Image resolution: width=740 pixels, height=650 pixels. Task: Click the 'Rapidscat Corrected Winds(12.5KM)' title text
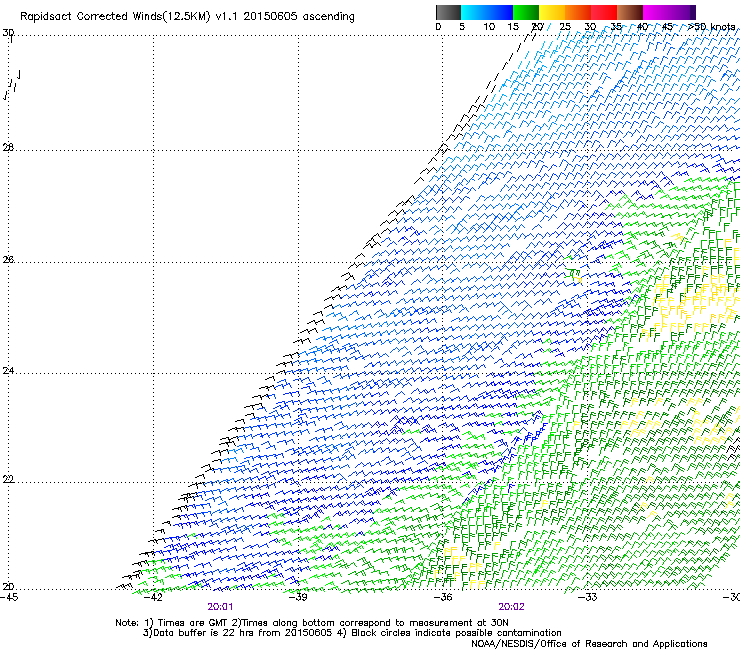coord(115,17)
